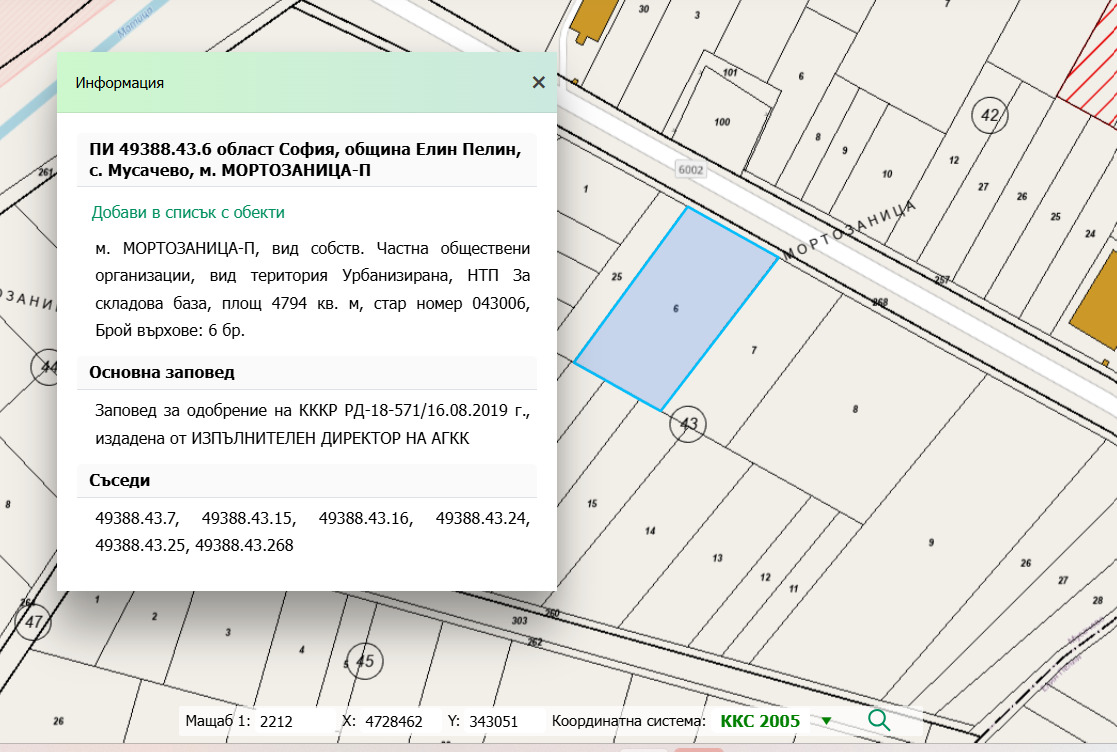The image size is (1117, 752).
Task: Click the circled block marker 47
Action: (34, 623)
